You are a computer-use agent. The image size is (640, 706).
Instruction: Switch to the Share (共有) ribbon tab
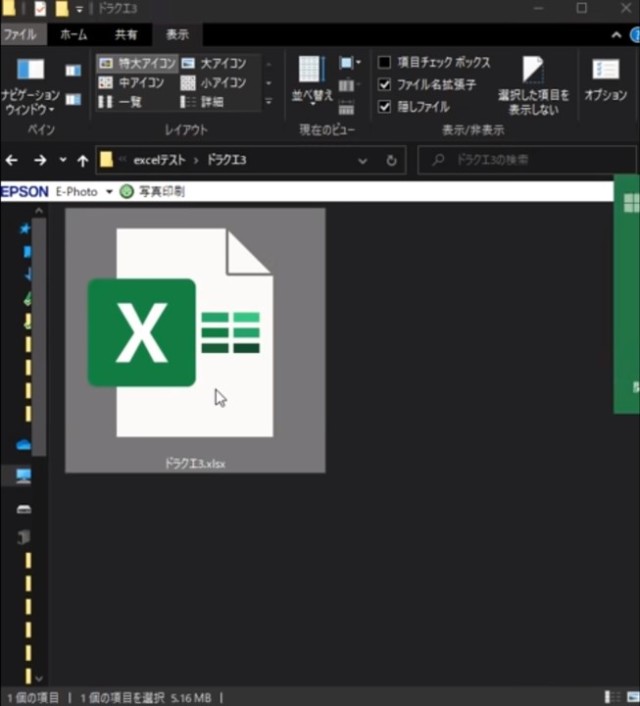[126, 34]
